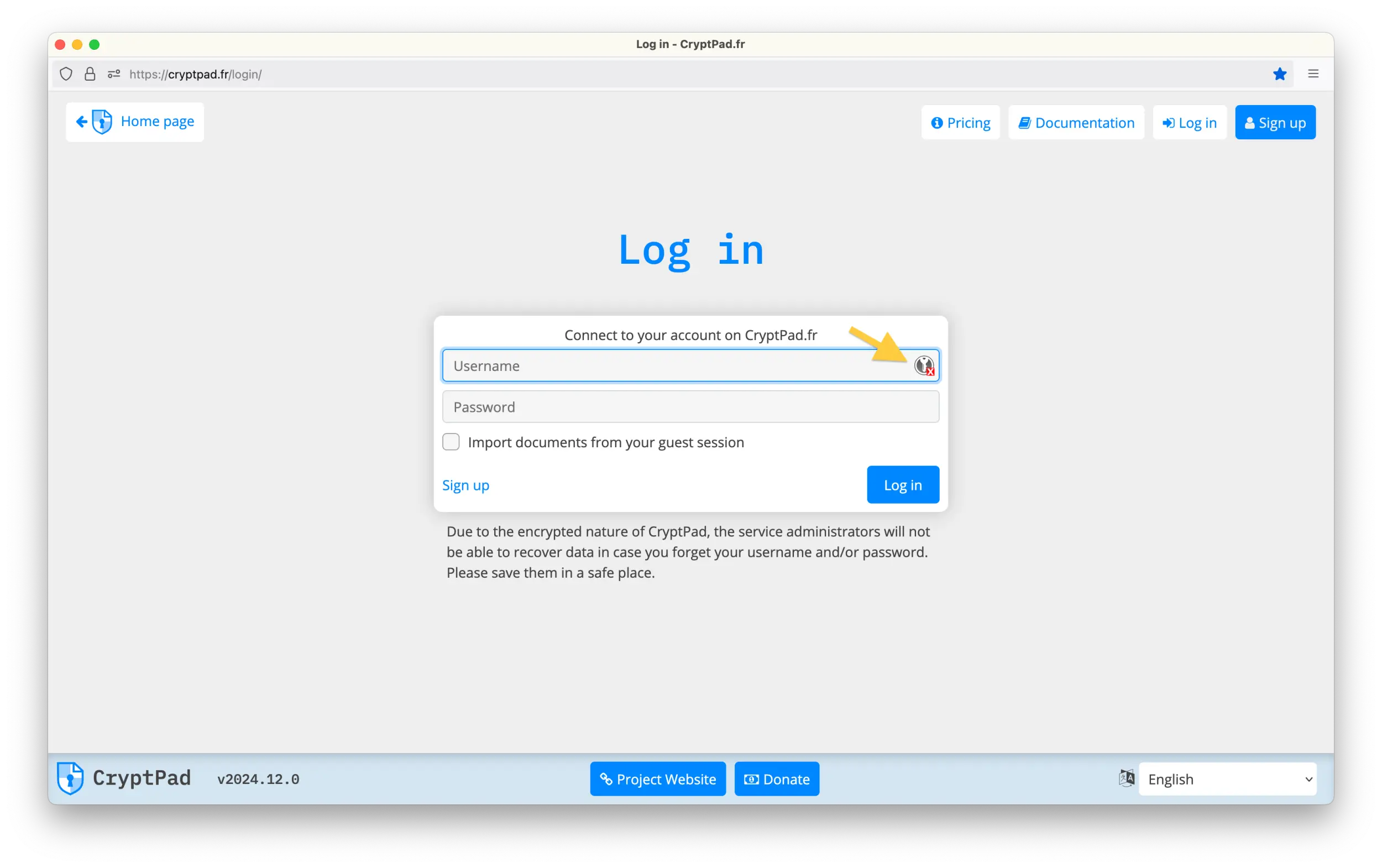
Task: Toggle the bookmark star in the address bar
Action: coord(1280,74)
